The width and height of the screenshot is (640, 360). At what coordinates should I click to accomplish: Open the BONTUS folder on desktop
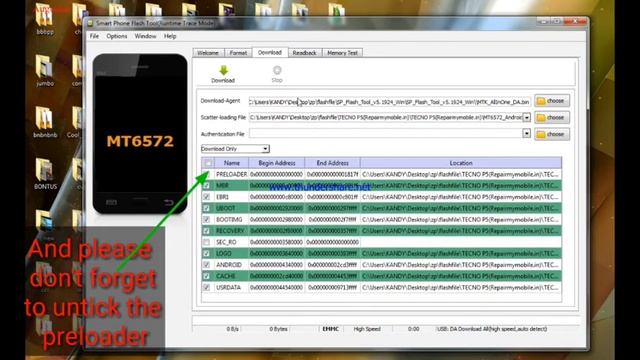tap(45, 173)
